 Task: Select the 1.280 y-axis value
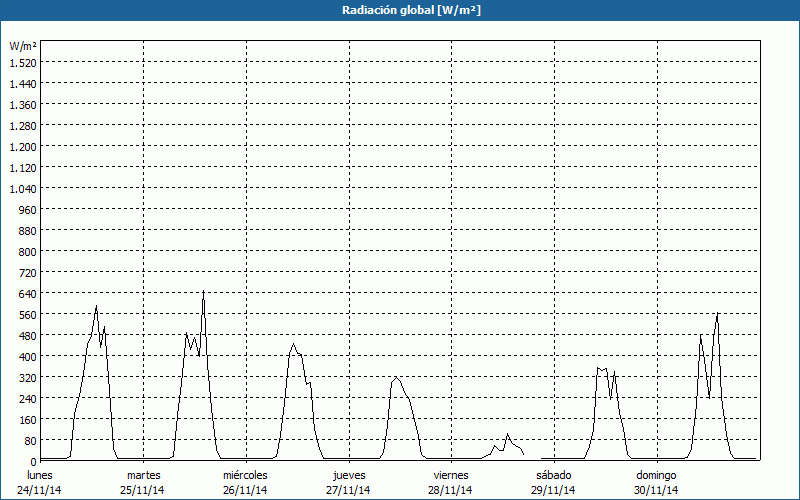click(x=23, y=126)
